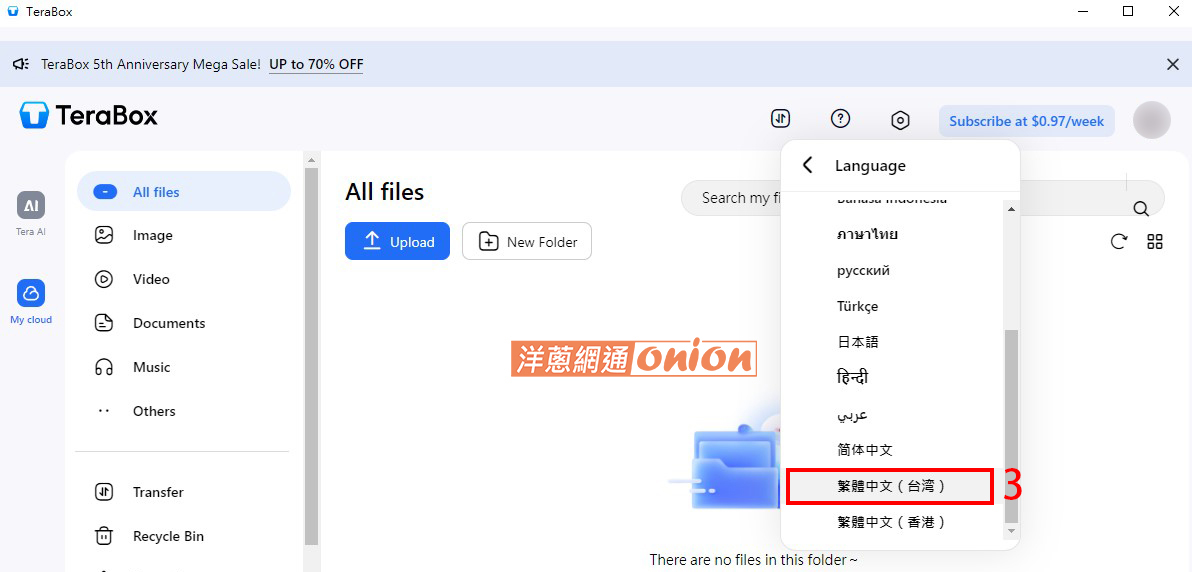Click the Search my files field
The width and height of the screenshot is (1192, 572).
click(x=731, y=198)
